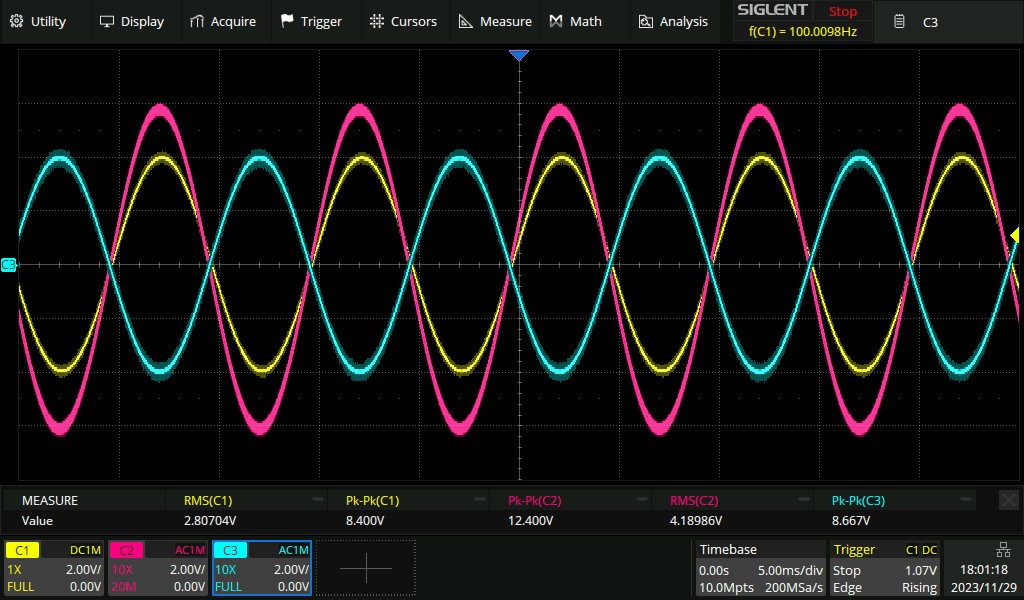This screenshot has width=1024, height=600.
Task: Click the 4.18986V RMS value
Action: click(696, 521)
